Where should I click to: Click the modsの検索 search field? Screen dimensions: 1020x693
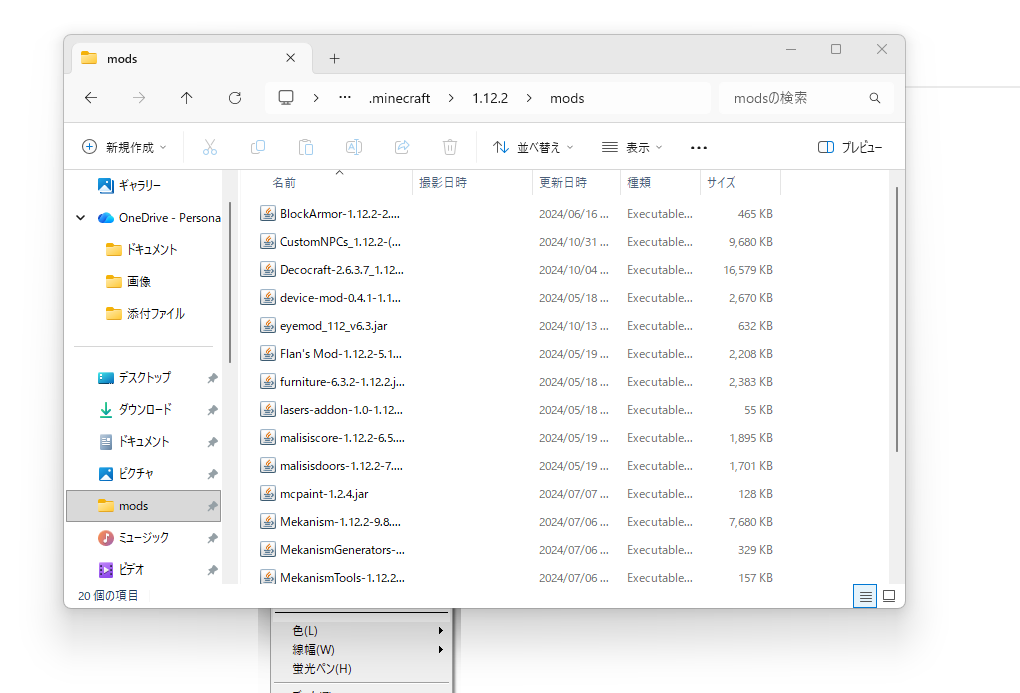coord(795,98)
